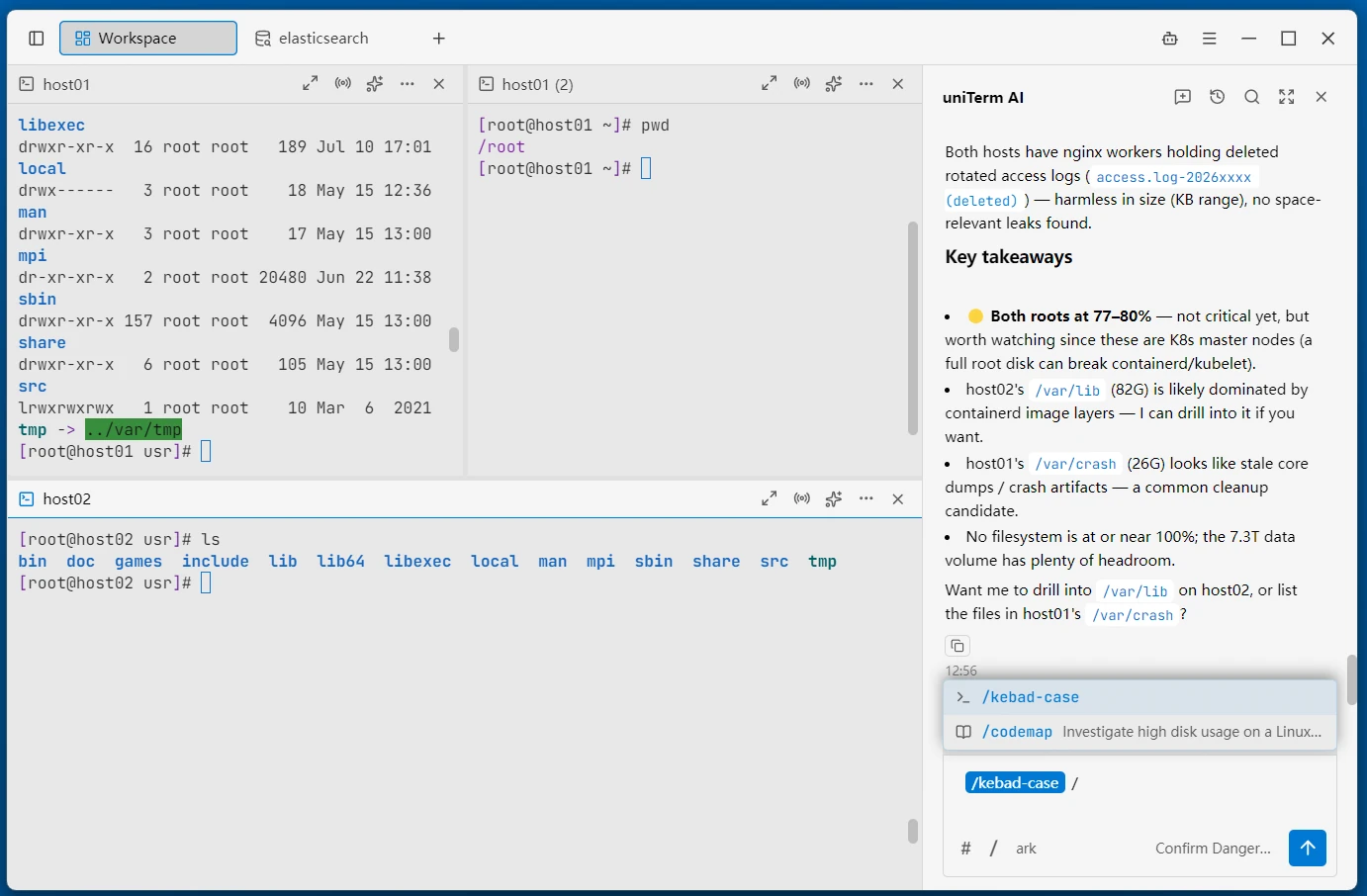Click the slash command button beside #
This screenshot has width=1367, height=896.
[x=994, y=849]
